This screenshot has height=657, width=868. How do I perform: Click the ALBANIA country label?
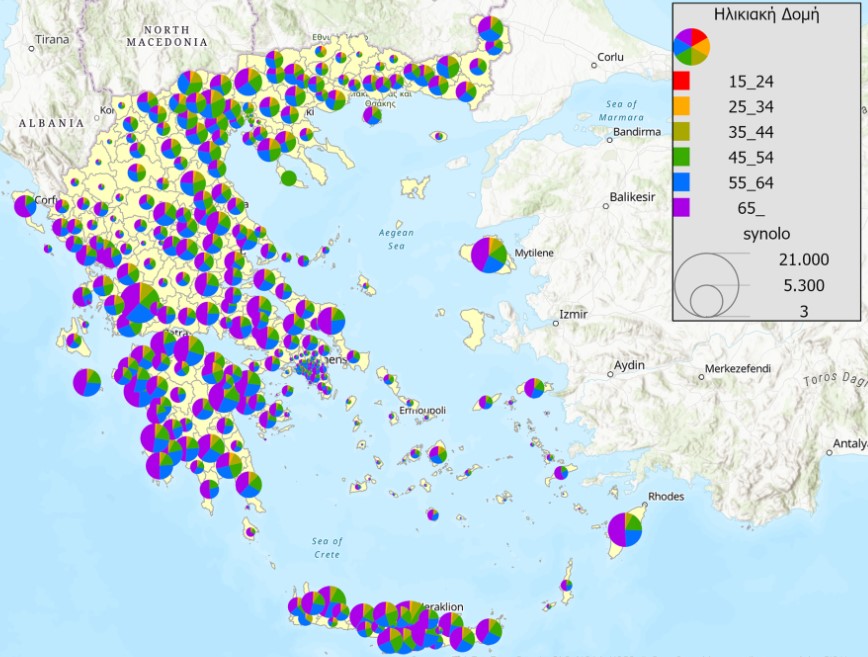51,123
